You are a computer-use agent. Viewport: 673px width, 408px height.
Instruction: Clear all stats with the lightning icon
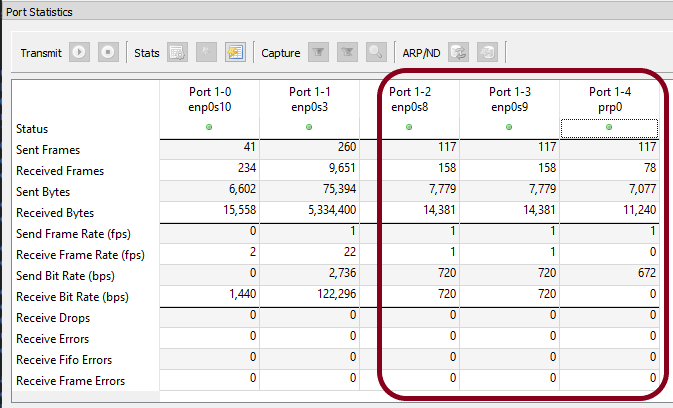click(x=236, y=52)
